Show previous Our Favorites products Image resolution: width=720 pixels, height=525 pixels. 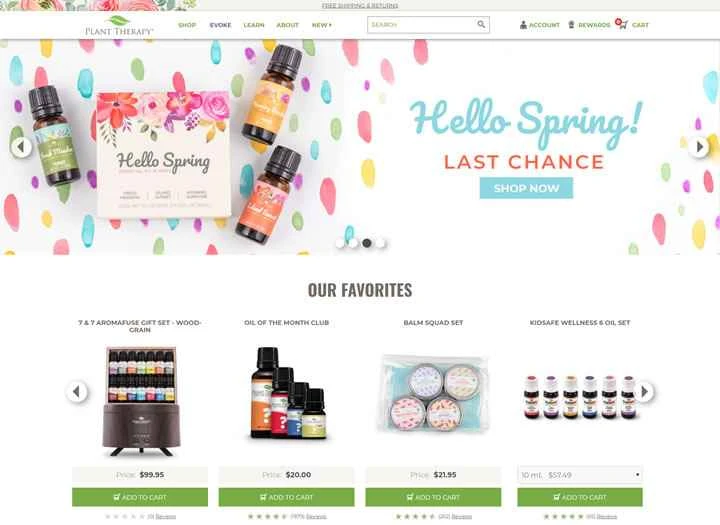[x=77, y=392]
